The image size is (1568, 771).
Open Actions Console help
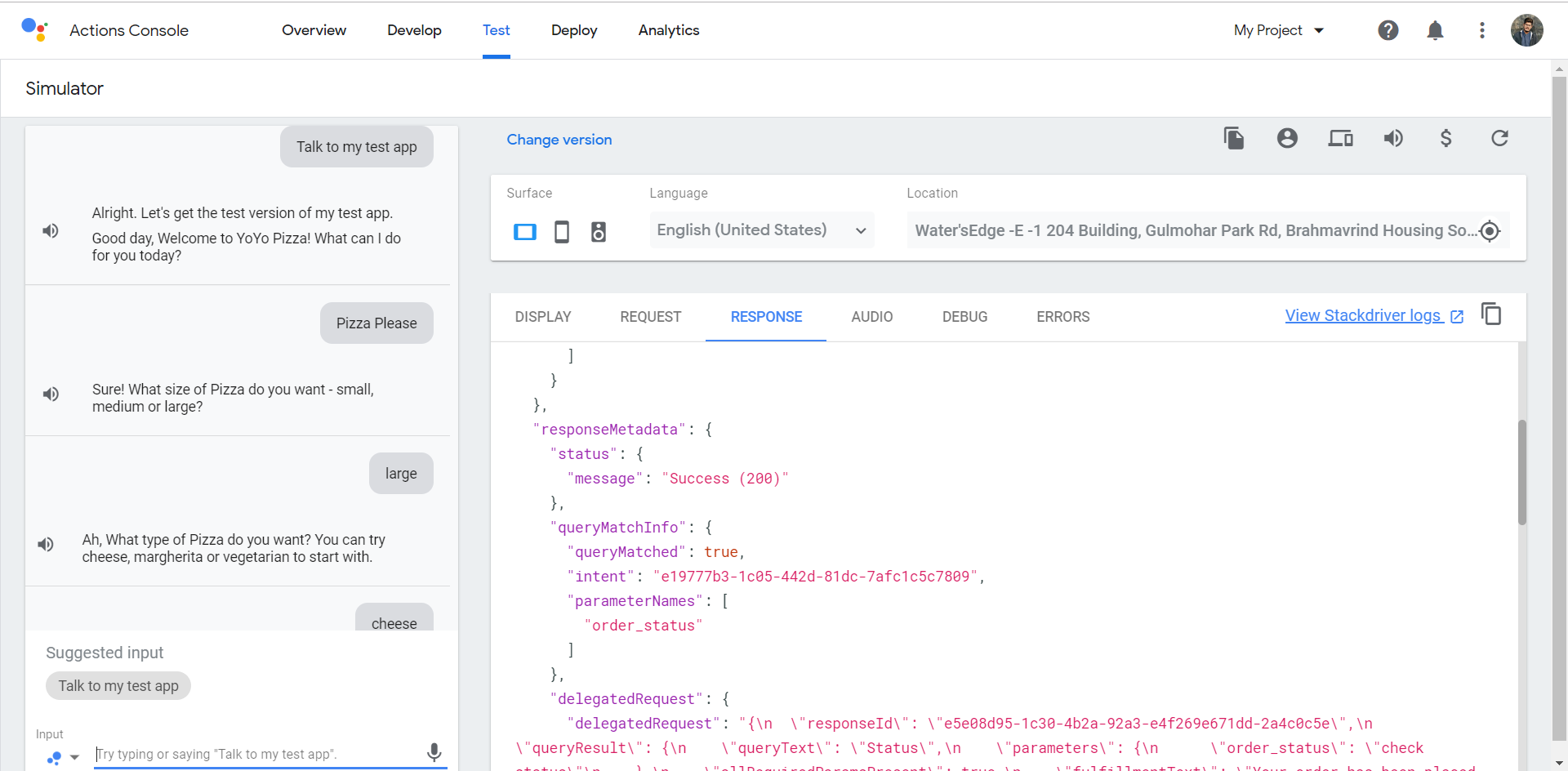[1388, 30]
